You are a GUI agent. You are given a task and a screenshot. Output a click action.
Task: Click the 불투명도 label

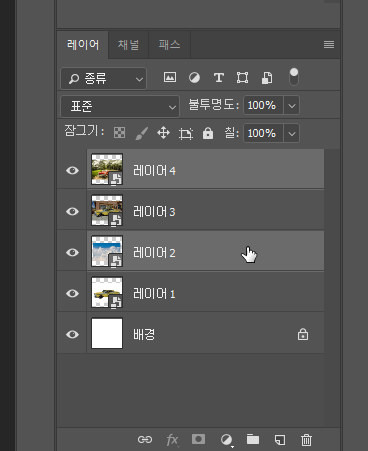(214, 105)
